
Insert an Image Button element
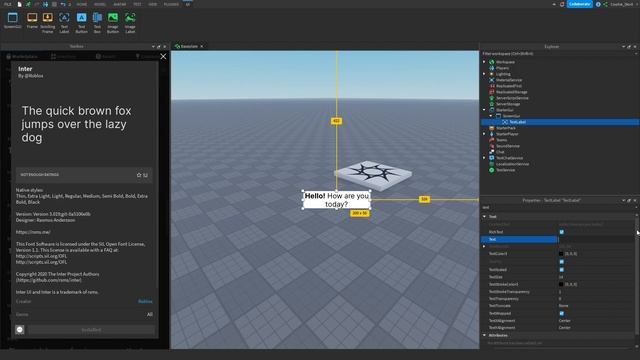[113, 22]
